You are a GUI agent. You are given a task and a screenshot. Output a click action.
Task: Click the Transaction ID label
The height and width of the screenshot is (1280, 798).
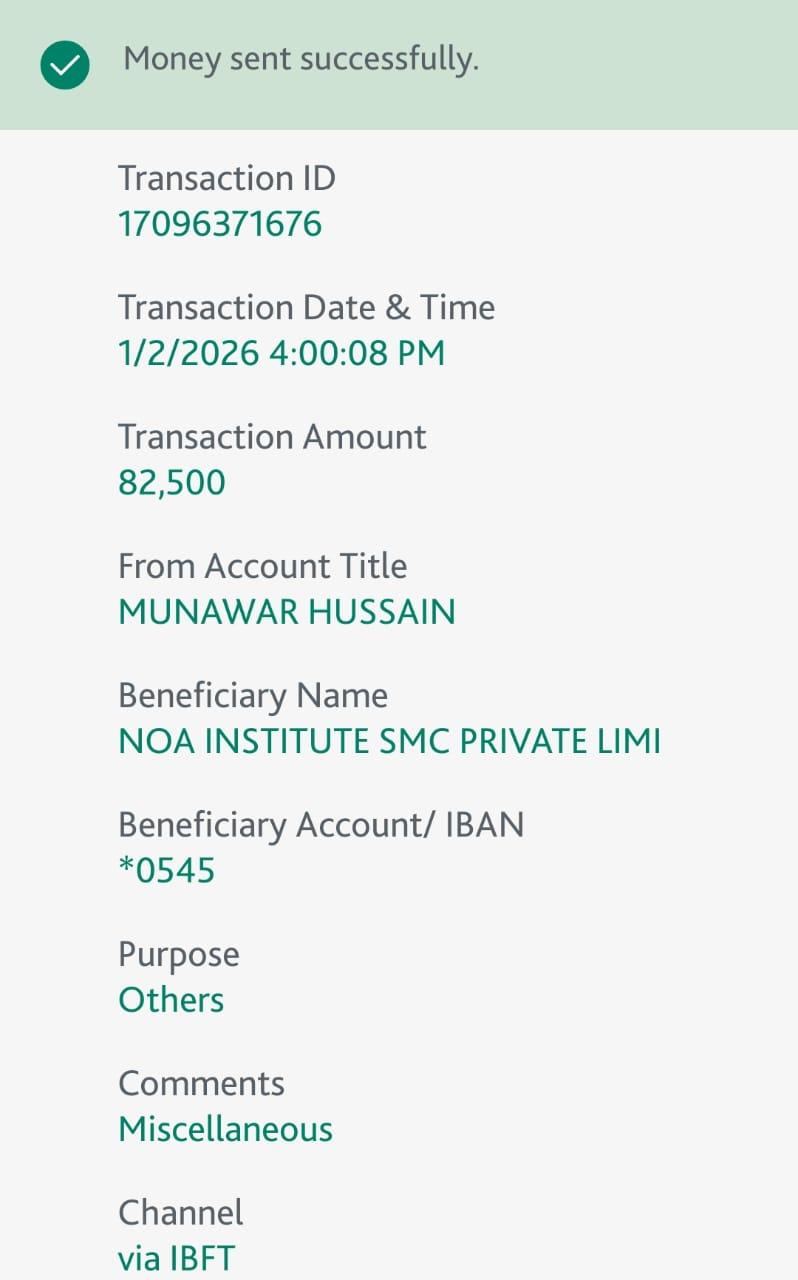[227, 179]
